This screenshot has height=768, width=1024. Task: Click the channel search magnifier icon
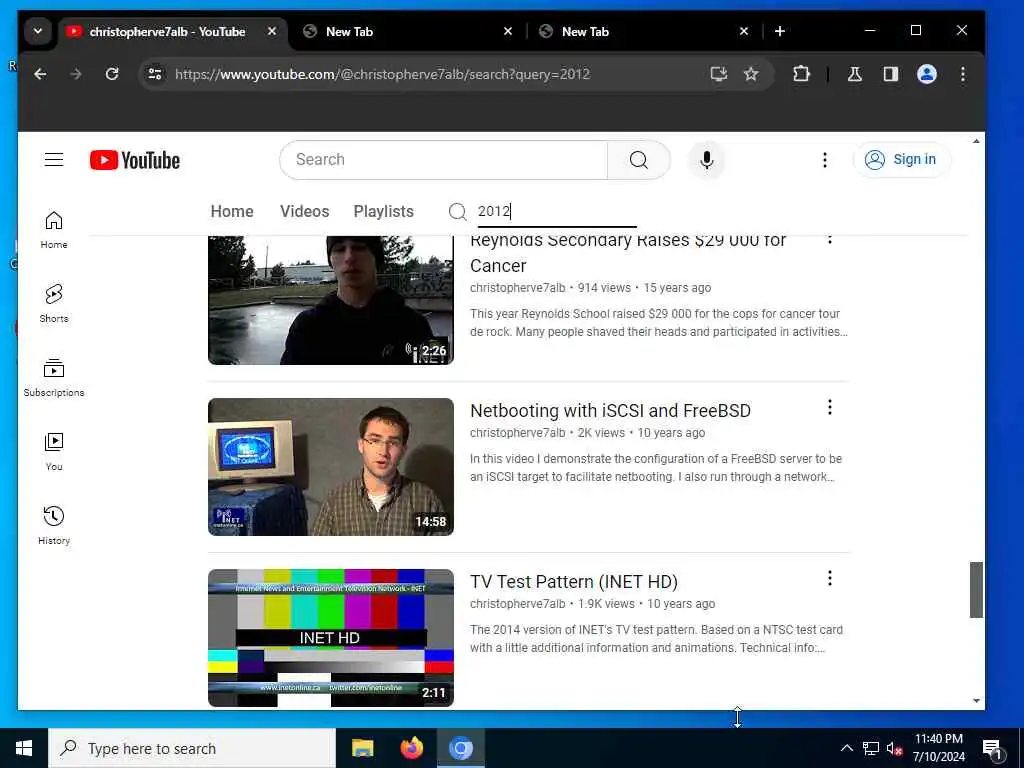pos(458,212)
